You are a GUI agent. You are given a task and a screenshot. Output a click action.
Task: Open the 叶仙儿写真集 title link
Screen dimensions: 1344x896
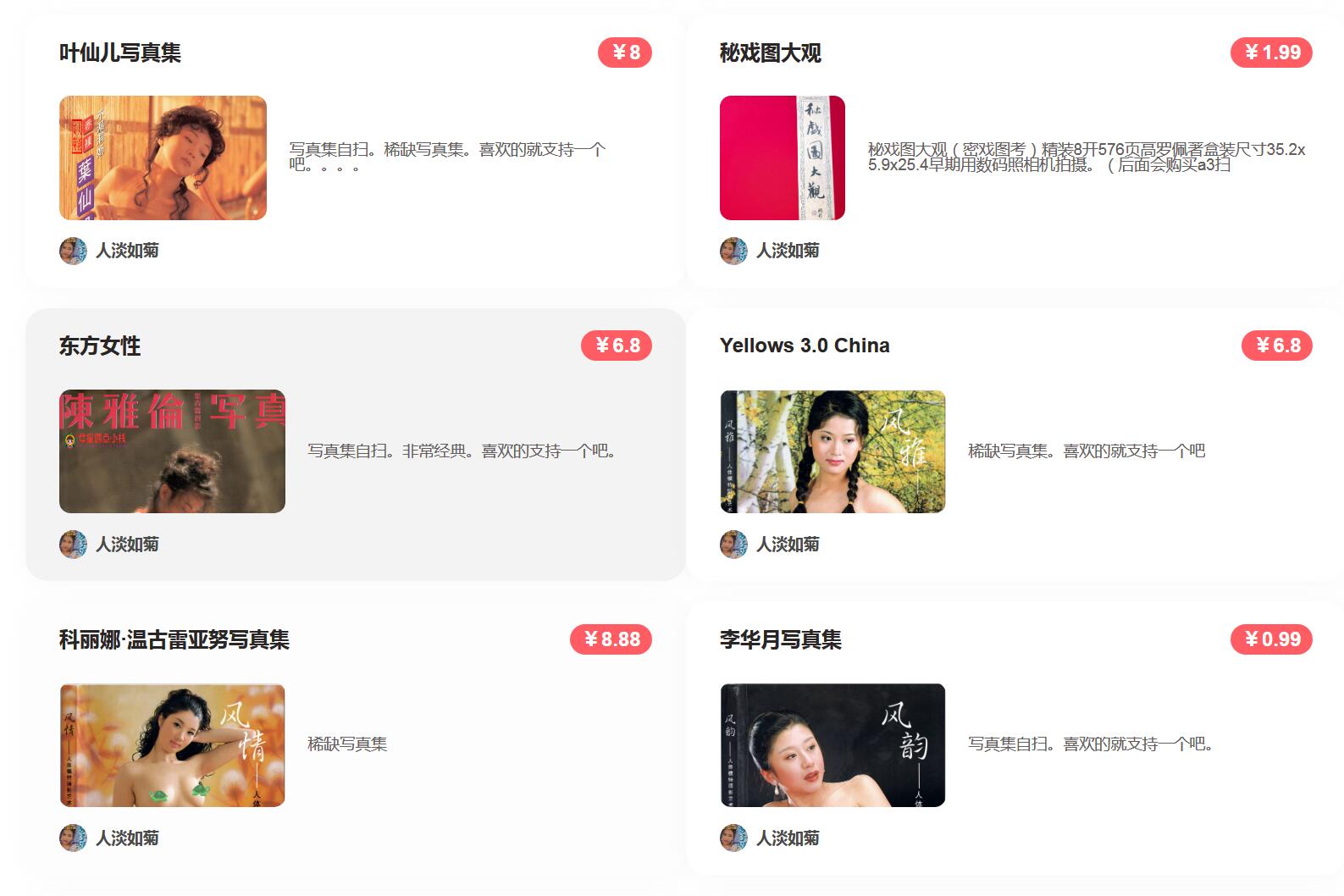point(120,53)
